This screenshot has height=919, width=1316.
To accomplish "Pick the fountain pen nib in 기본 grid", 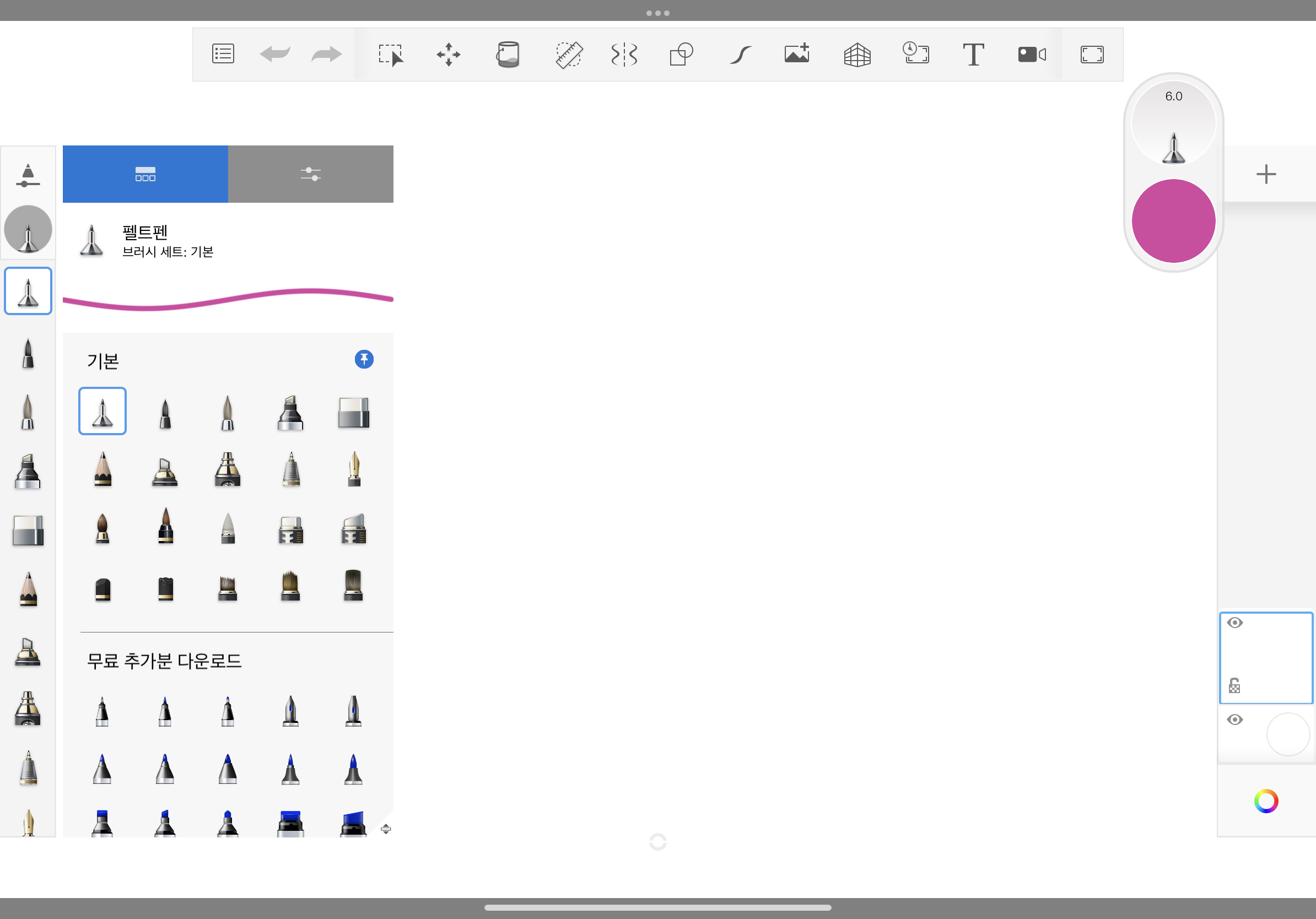I will tap(354, 469).
